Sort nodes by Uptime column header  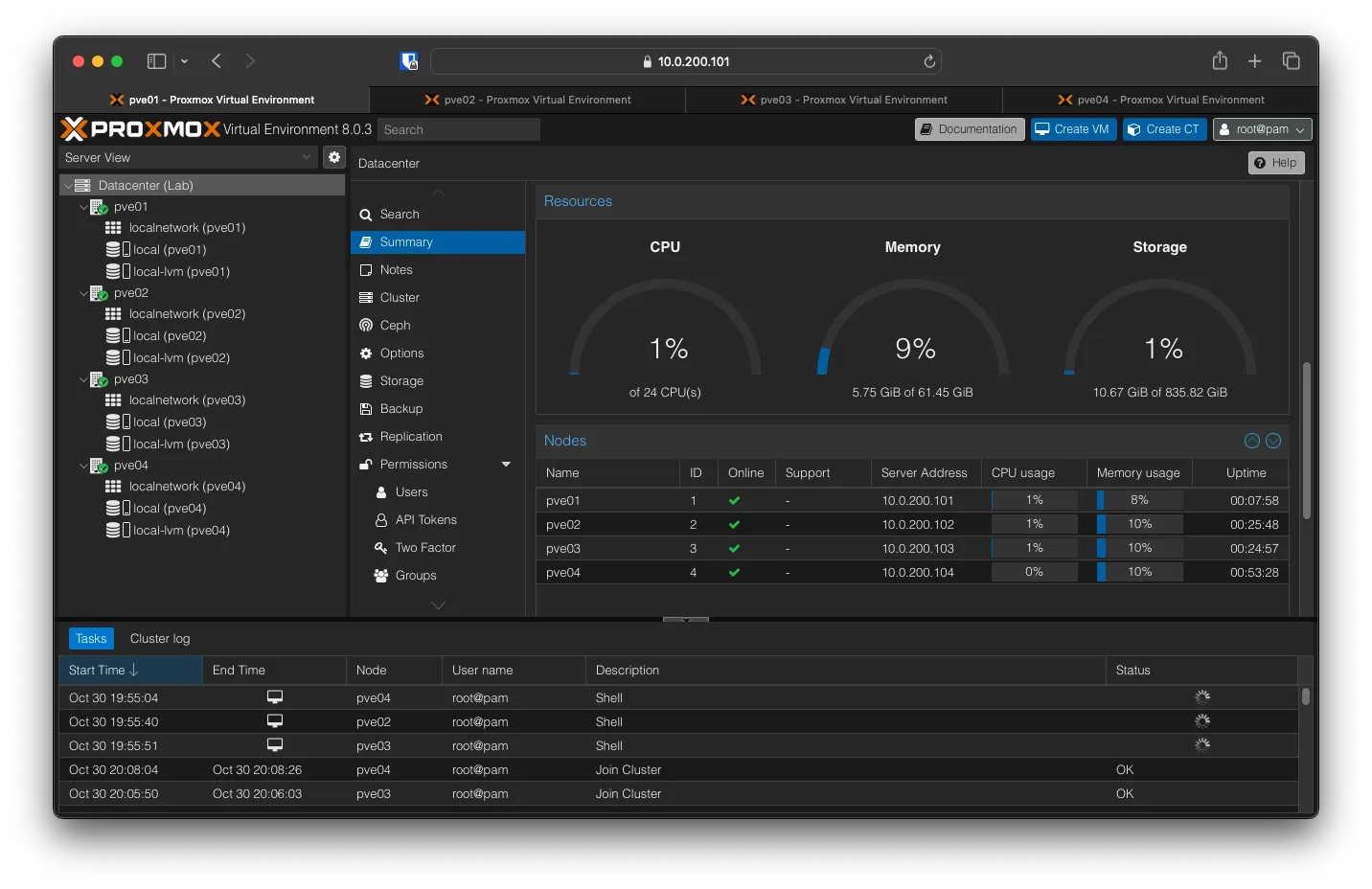click(x=1241, y=473)
